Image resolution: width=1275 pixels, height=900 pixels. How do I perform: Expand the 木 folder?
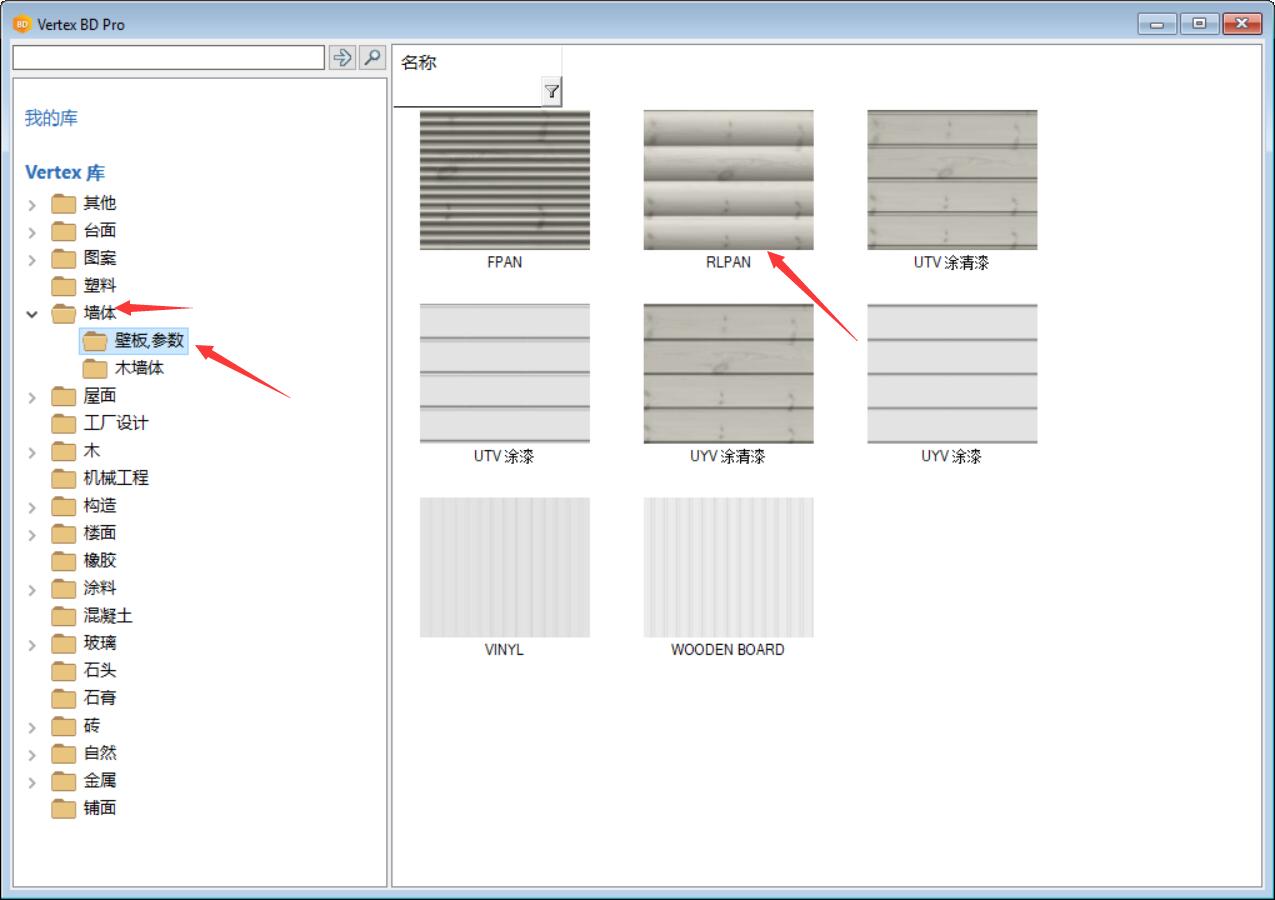[x=32, y=452]
